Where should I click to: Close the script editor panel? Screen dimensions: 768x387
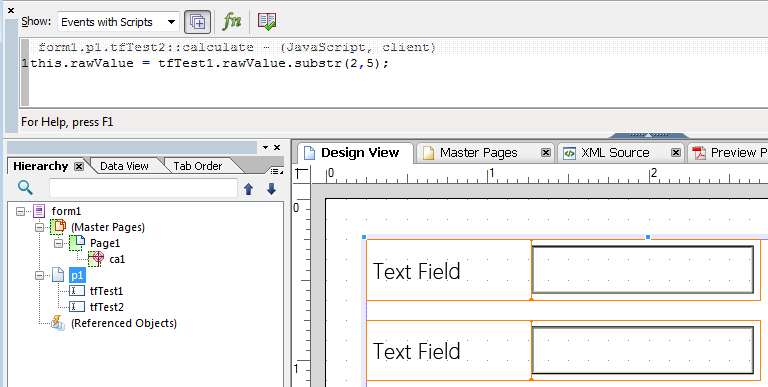point(11,10)
